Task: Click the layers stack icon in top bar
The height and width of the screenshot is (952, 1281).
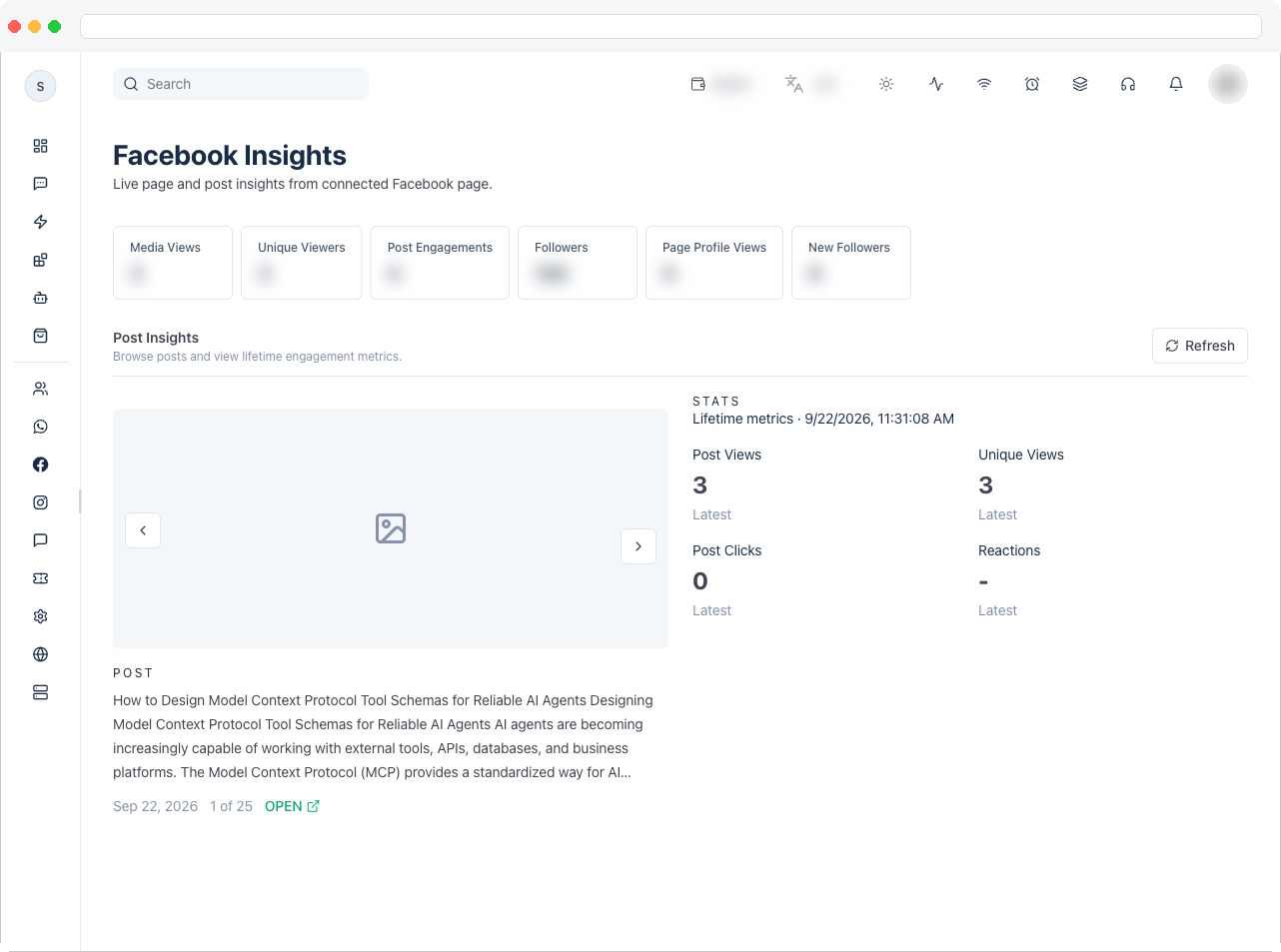Action: tap(1080, 84)
